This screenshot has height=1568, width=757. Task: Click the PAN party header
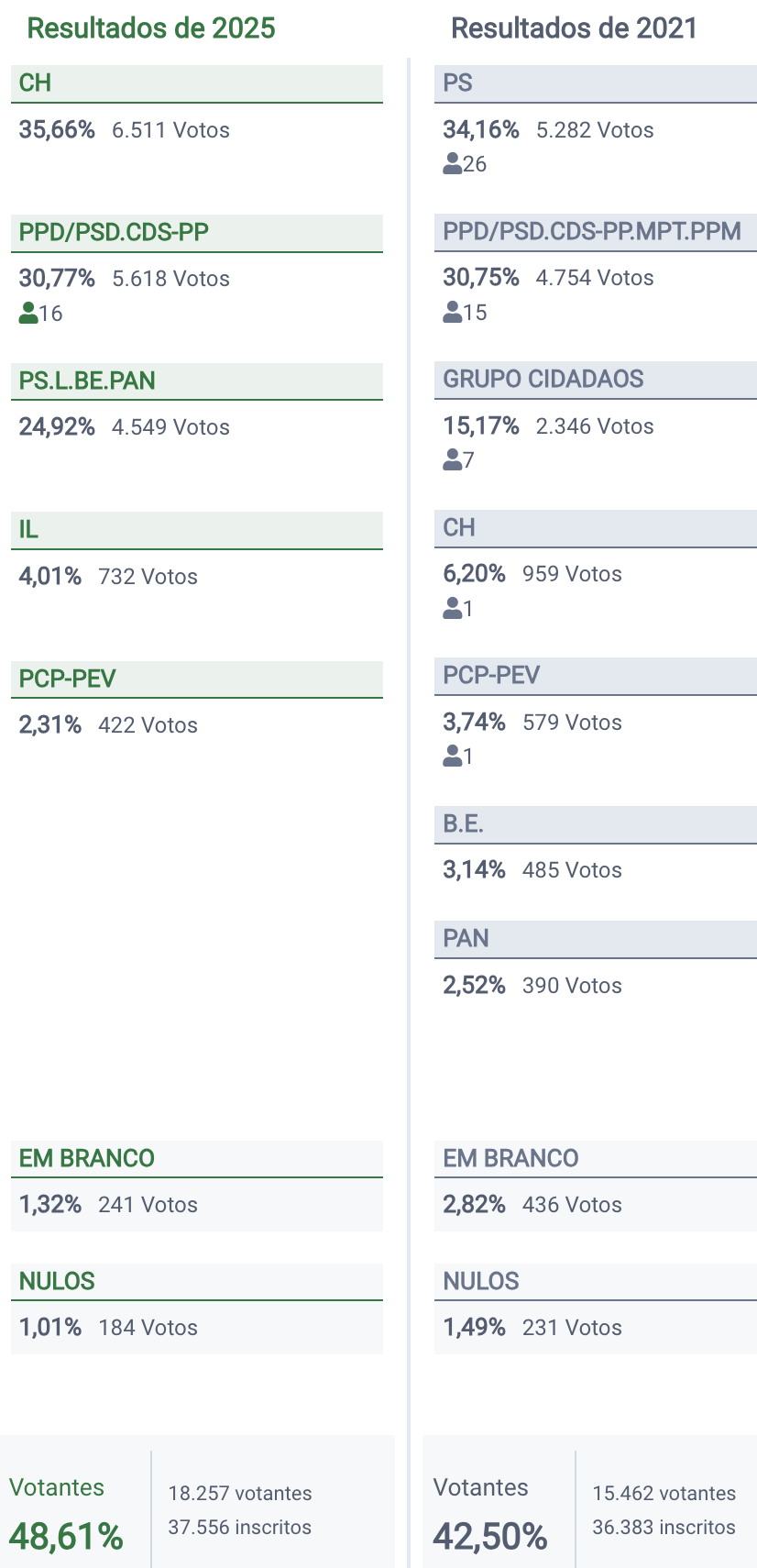pos(595,939)
